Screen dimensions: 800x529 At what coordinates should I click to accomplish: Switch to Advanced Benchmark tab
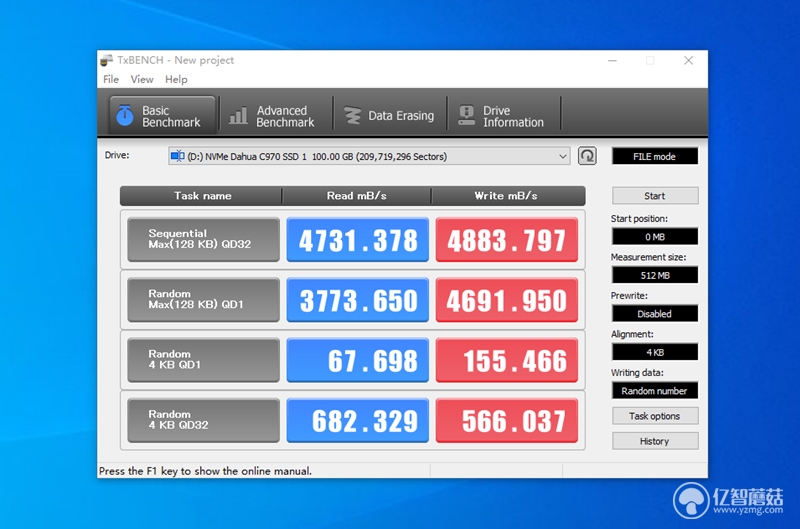tap(276, 116)
